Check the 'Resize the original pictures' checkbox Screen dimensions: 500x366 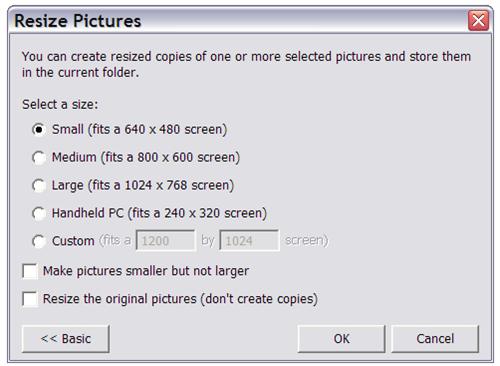(x=30, y=299)
